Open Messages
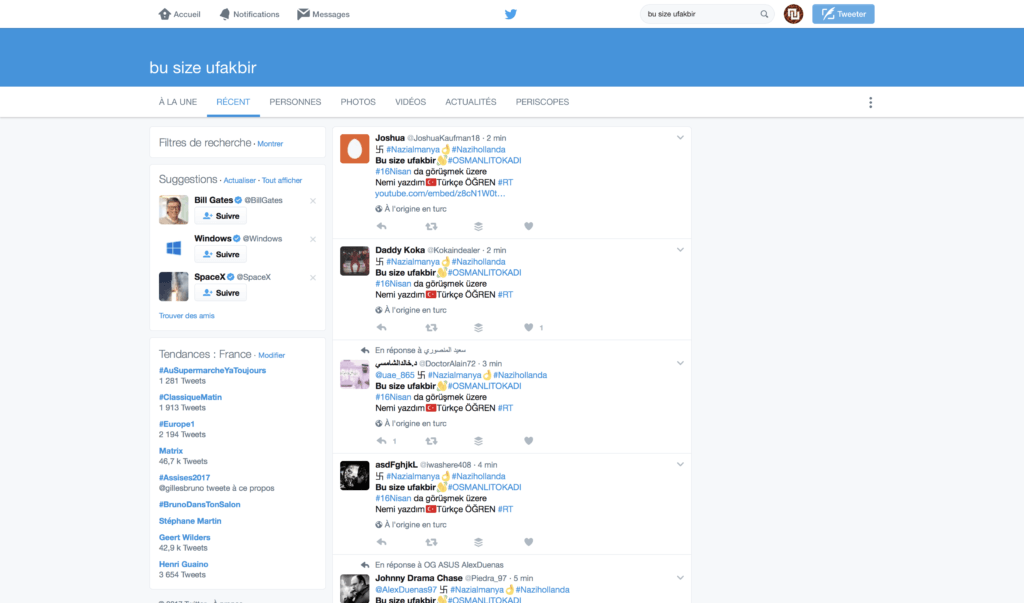The height and width of the screenshot is (603, 1024). click(323, 14)
